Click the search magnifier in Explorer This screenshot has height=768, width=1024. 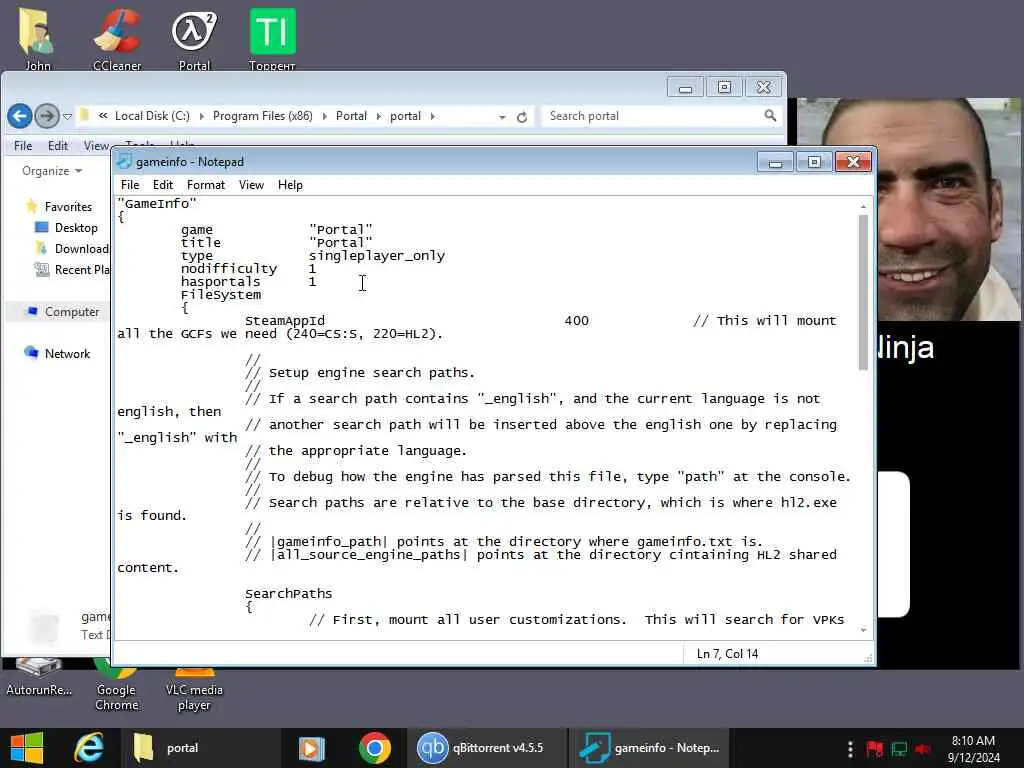tap(771, 116)
